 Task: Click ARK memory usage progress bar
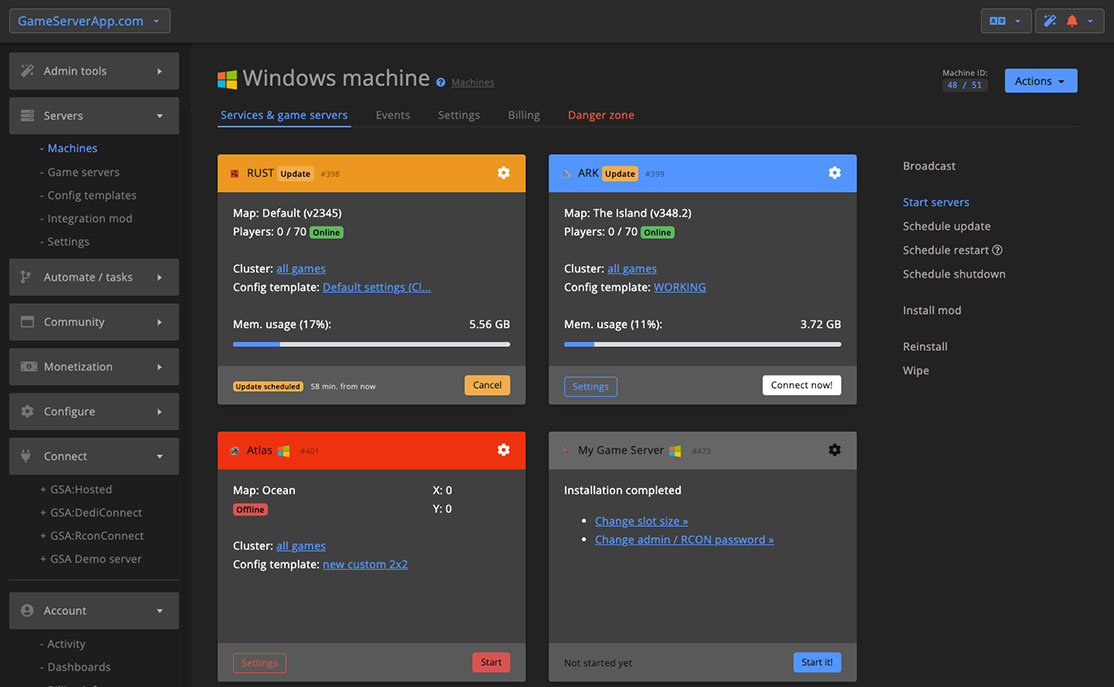pyautogui.click(x=703, y=345)
